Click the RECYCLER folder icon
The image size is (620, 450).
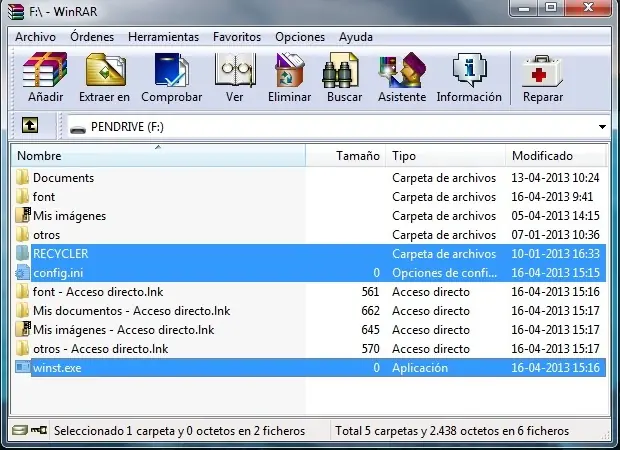pos(23,253)
